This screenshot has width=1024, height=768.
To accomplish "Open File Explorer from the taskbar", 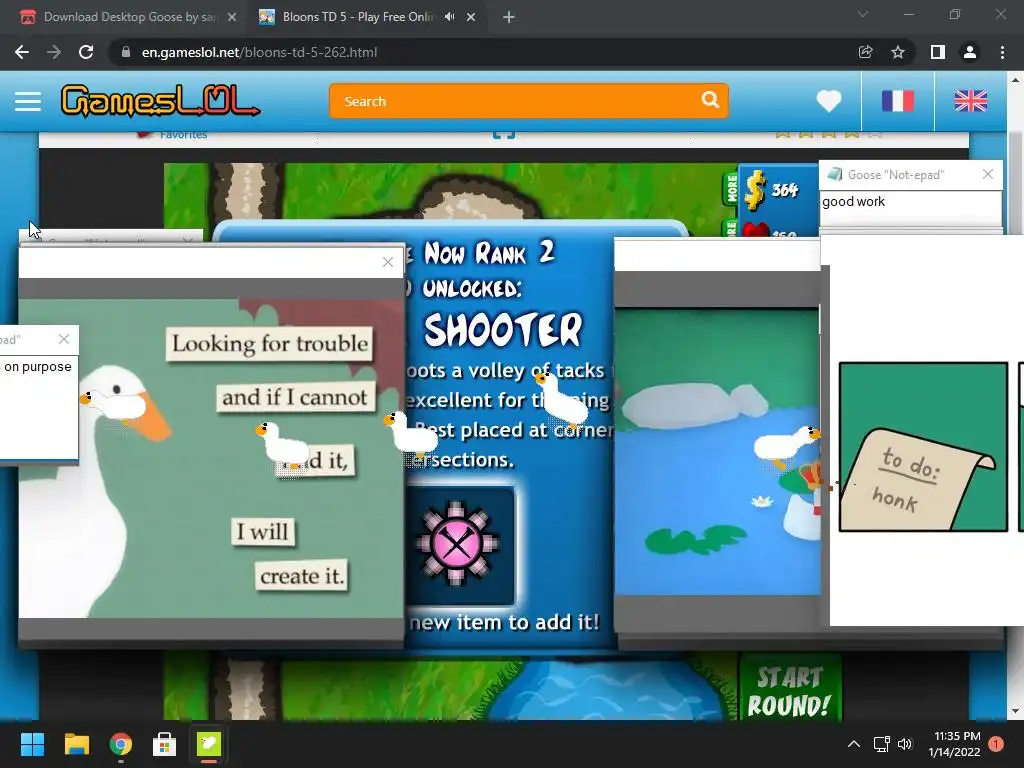I will click(76, 744).
